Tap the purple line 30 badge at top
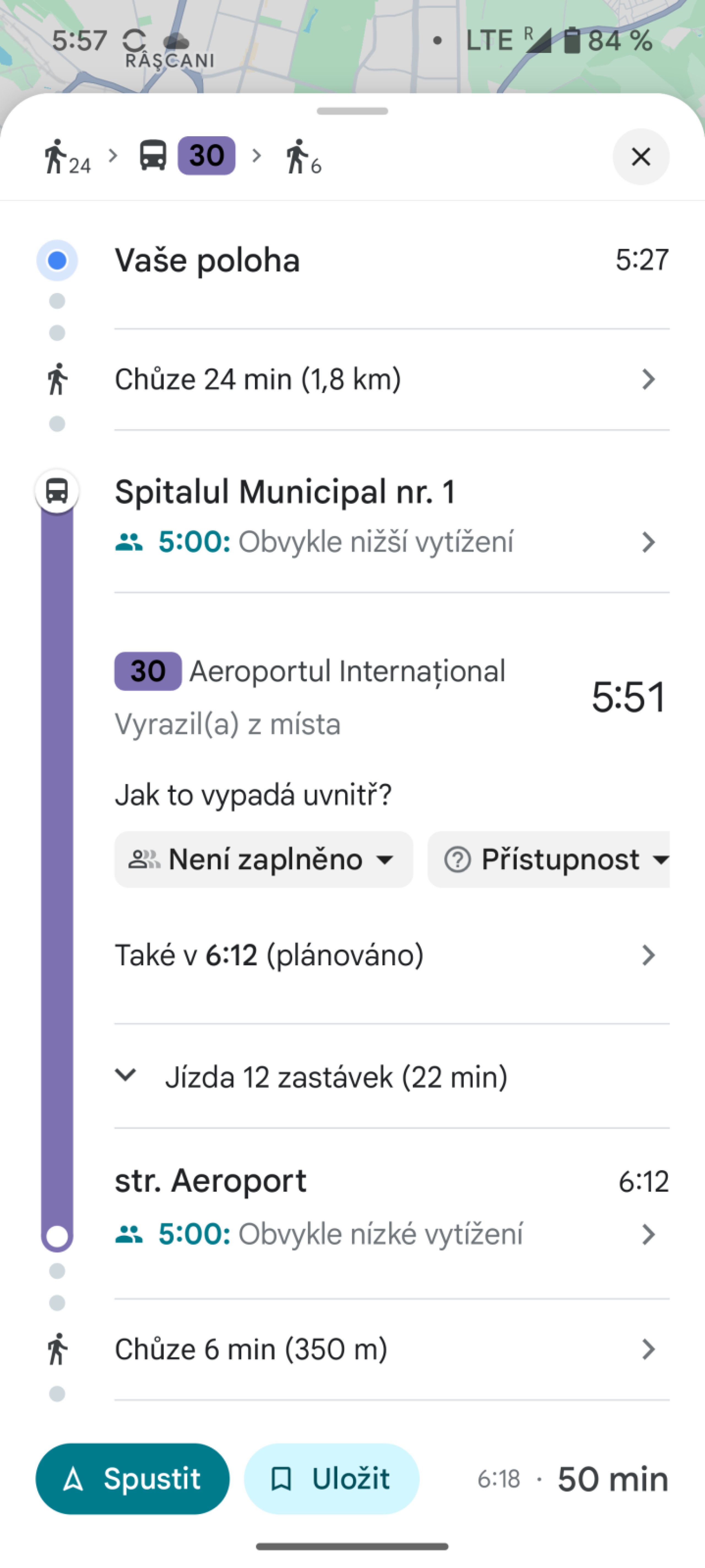This screenshot has height=1568, width=705. point(206,156)
